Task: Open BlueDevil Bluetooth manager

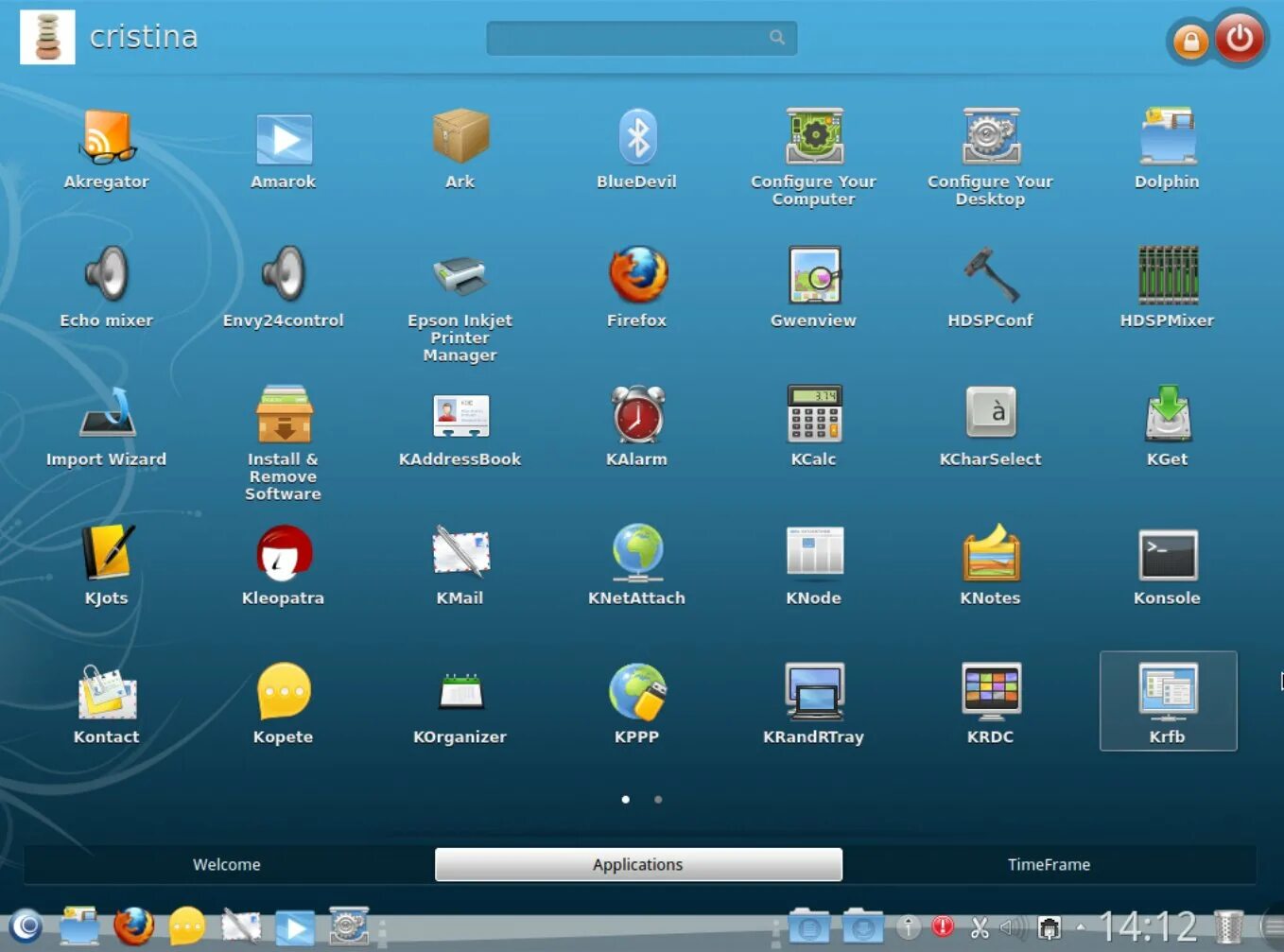Action: 637,148
